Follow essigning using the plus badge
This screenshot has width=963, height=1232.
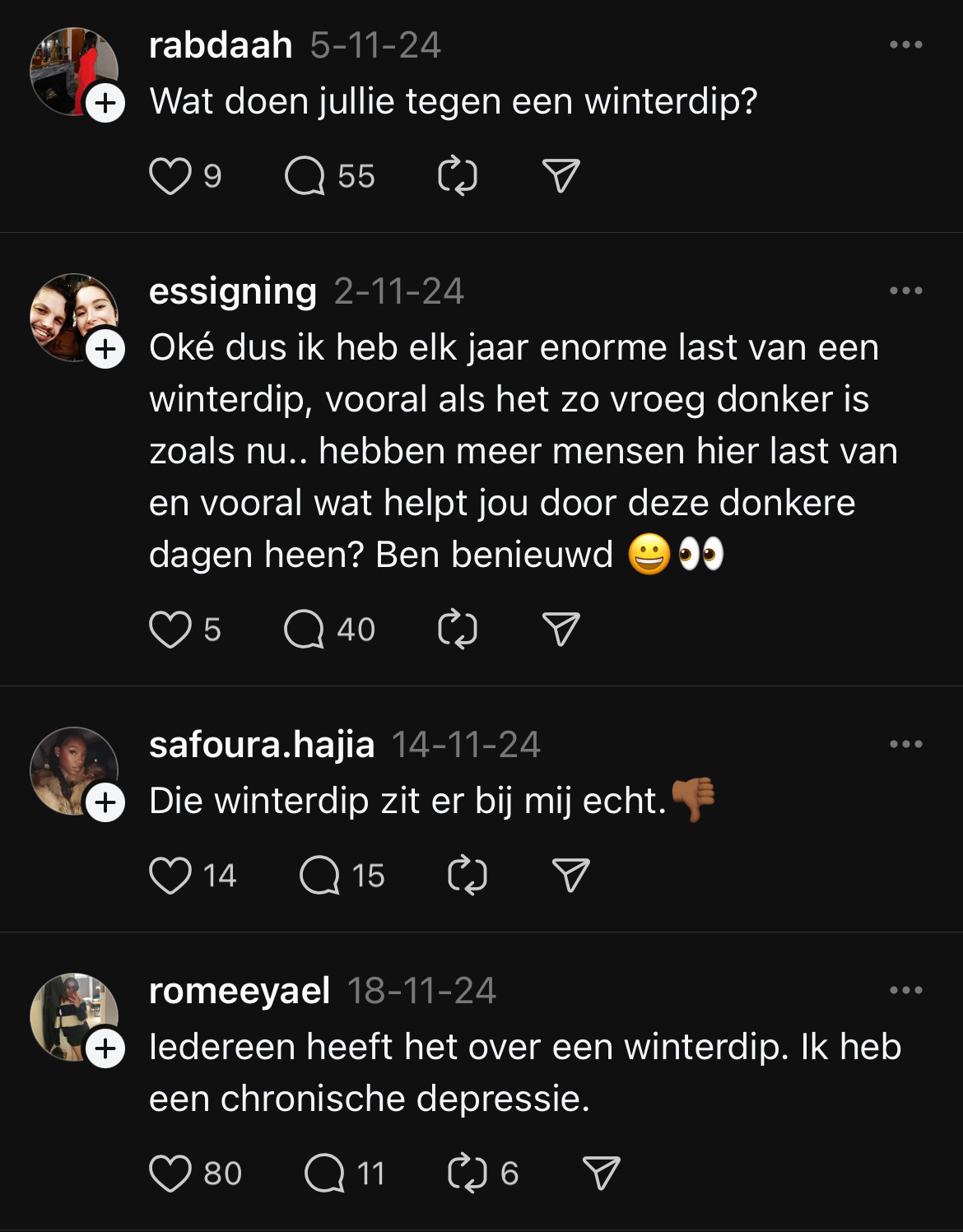click(105, 350)
